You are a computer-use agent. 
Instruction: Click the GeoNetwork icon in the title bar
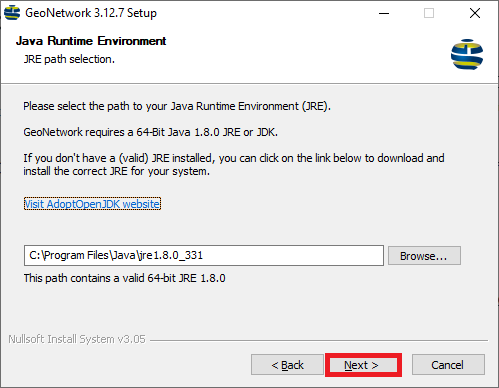(x=12, y=13)
